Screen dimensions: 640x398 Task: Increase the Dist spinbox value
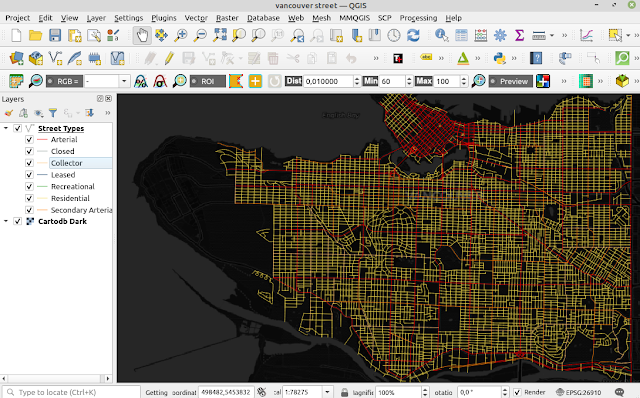point(357,78)
